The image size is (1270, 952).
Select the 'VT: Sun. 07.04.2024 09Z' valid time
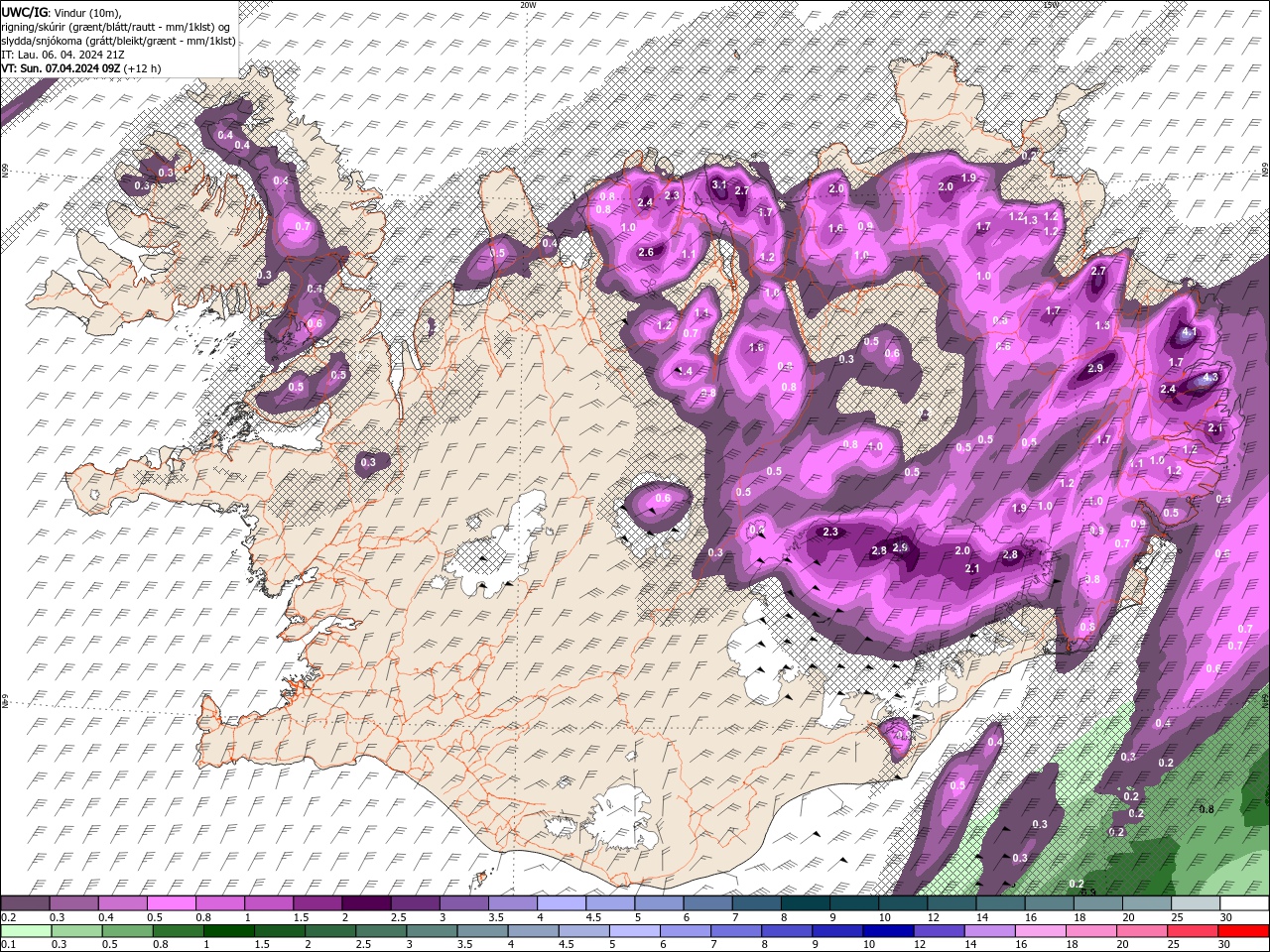click(60, 68)
